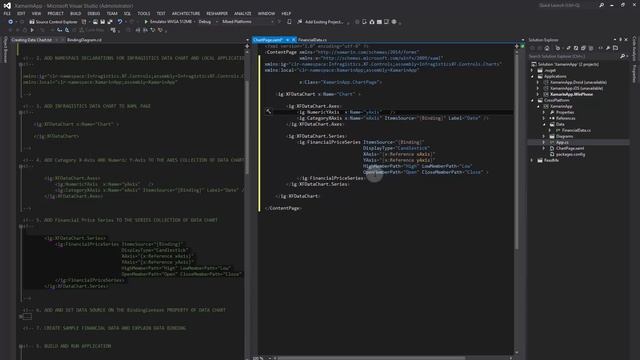This screenshot has height=360, width=640.
Task: Open the TOOLS menu
Action: pyautogui.click(x=144, y=13)
